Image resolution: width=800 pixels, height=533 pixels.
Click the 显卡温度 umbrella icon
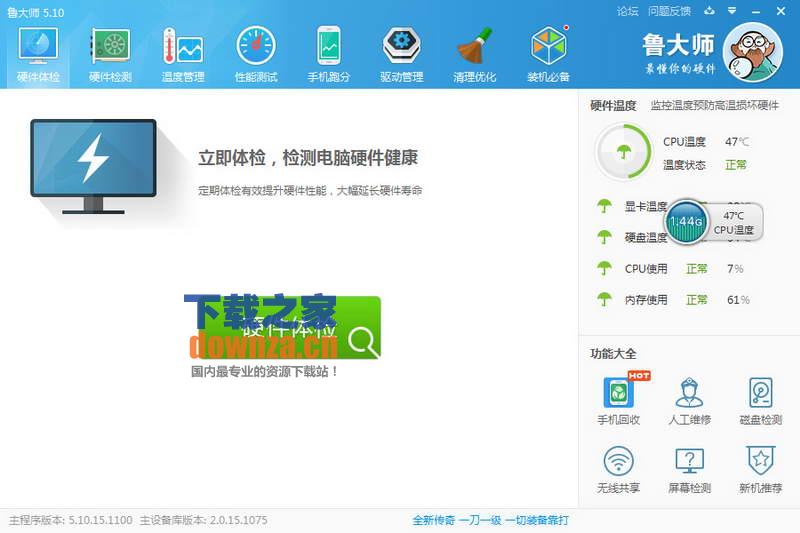click(605, 206)
